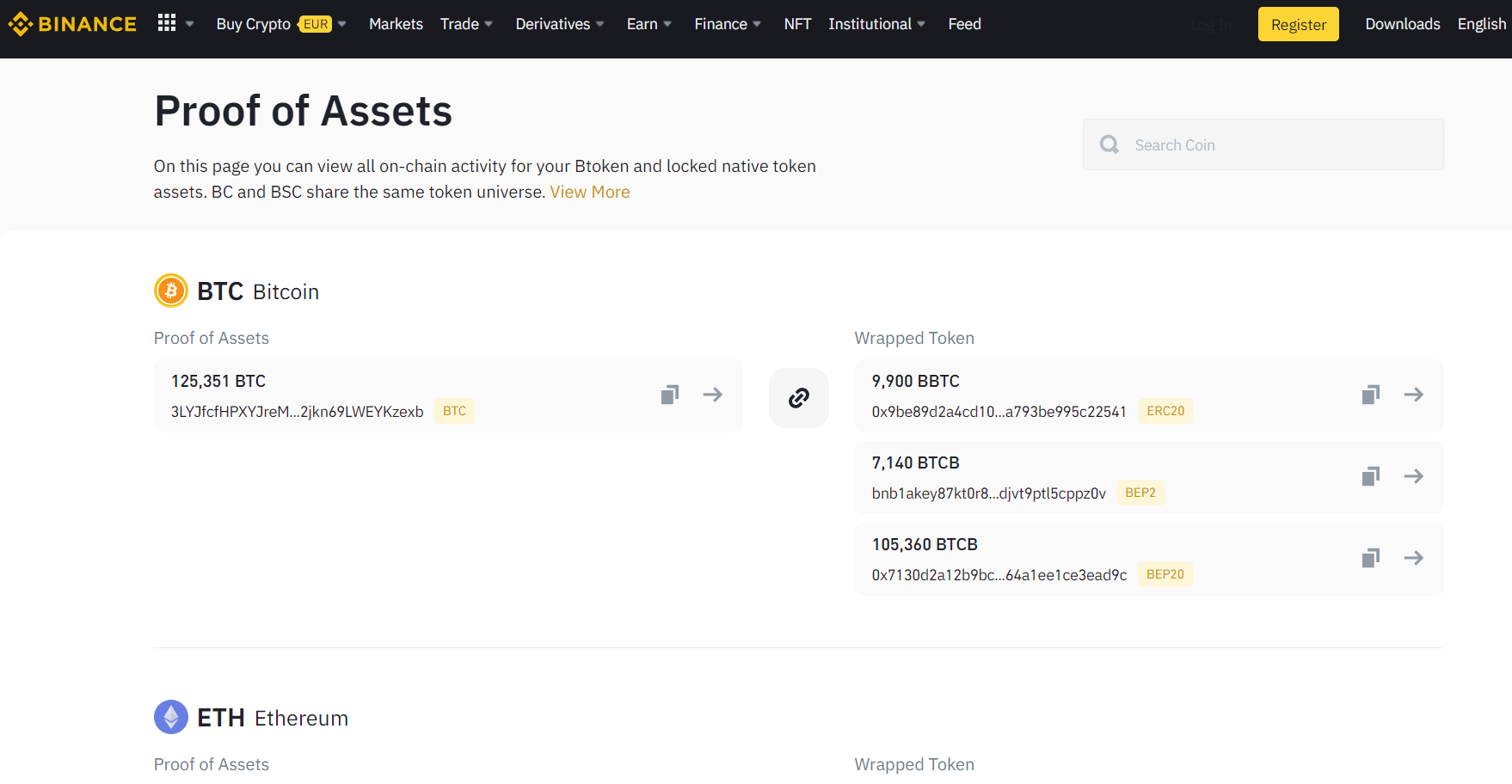Expand the Finance dropdown arrow

pos(757,24)
